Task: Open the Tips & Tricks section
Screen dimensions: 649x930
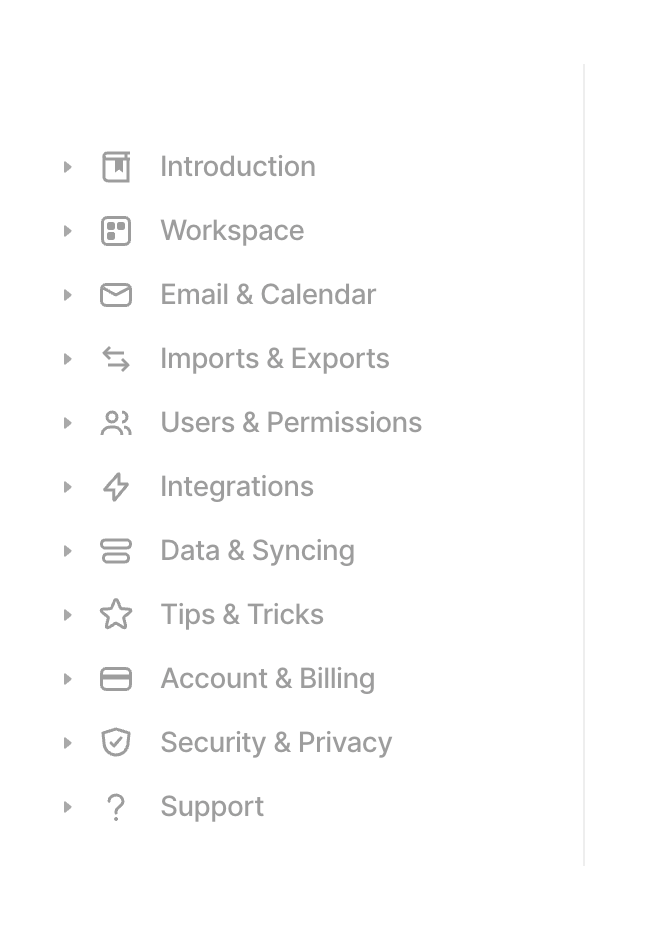Action: [242, 614]
